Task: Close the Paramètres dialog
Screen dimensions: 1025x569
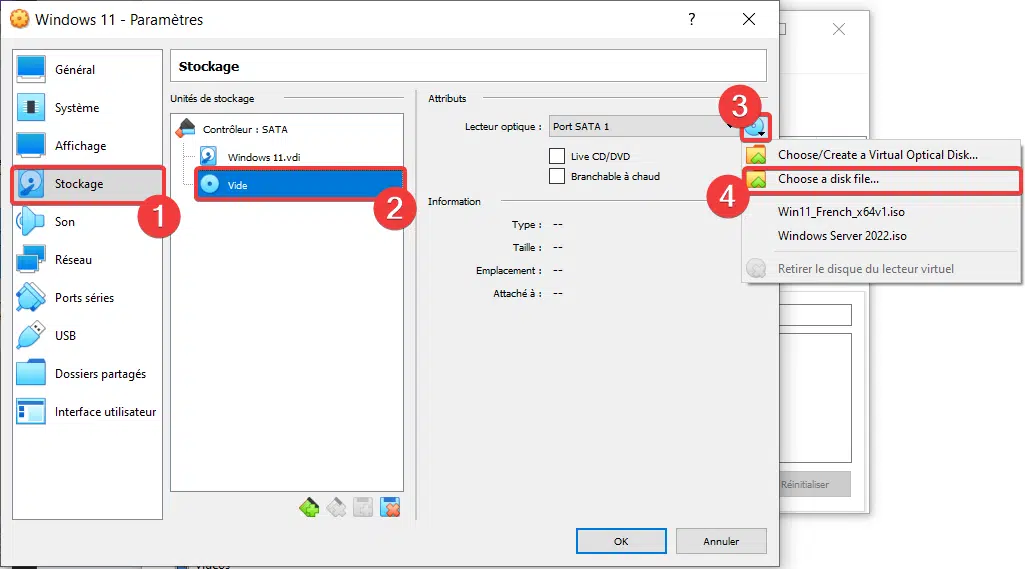Action: click(x=749, y=20)
